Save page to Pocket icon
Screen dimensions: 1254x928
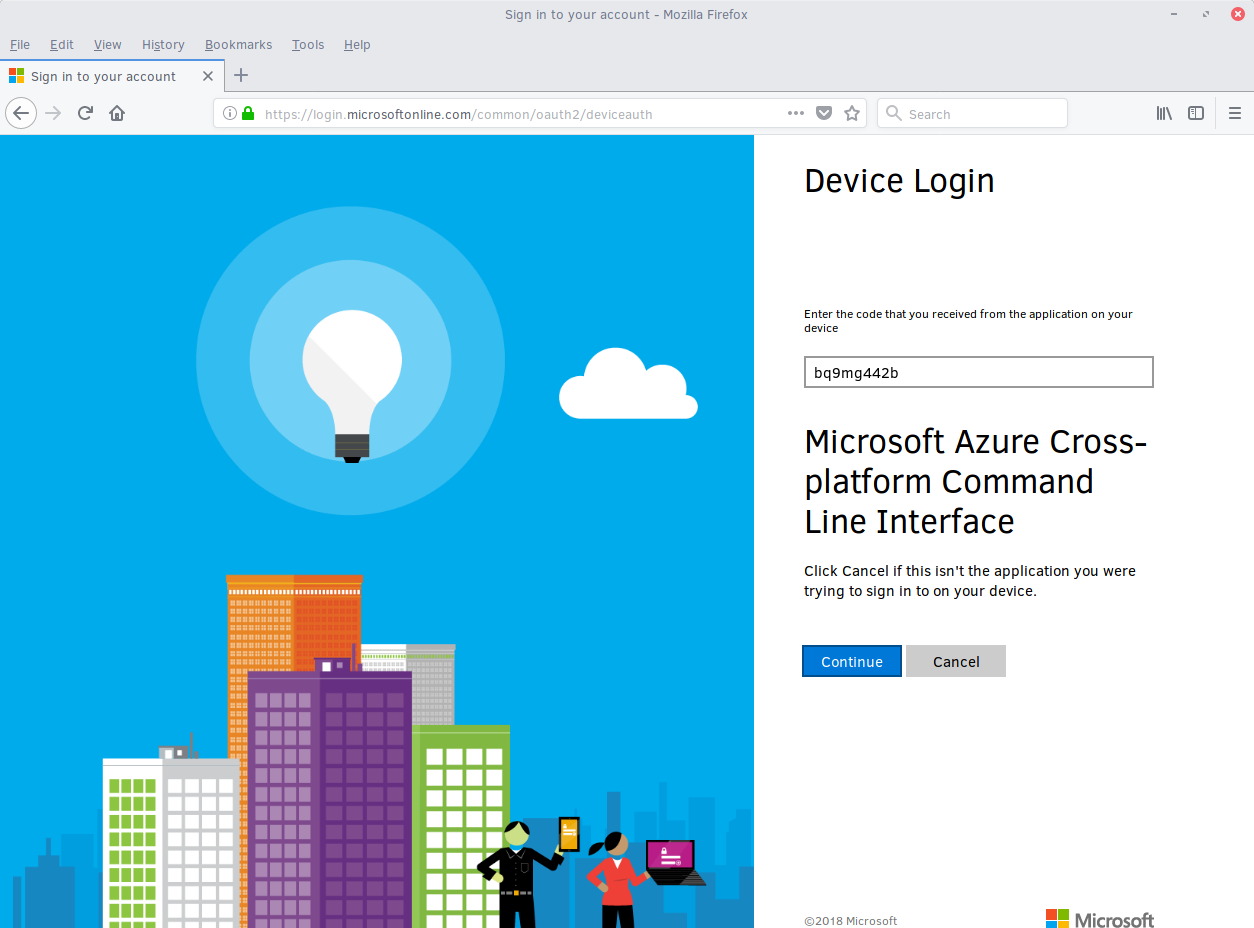(x=824, y=113)
